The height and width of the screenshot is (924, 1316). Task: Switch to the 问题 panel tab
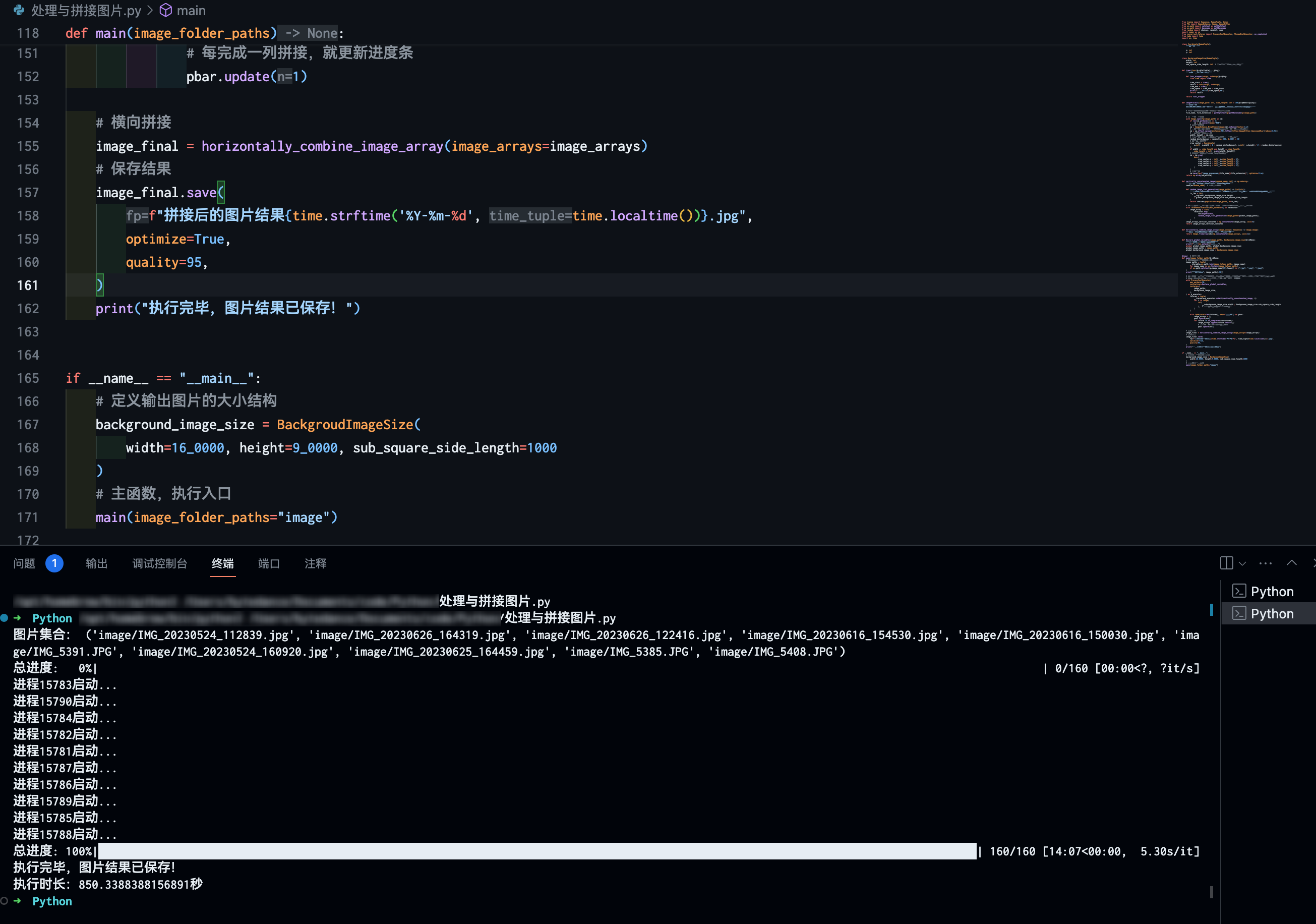point(24,563)
